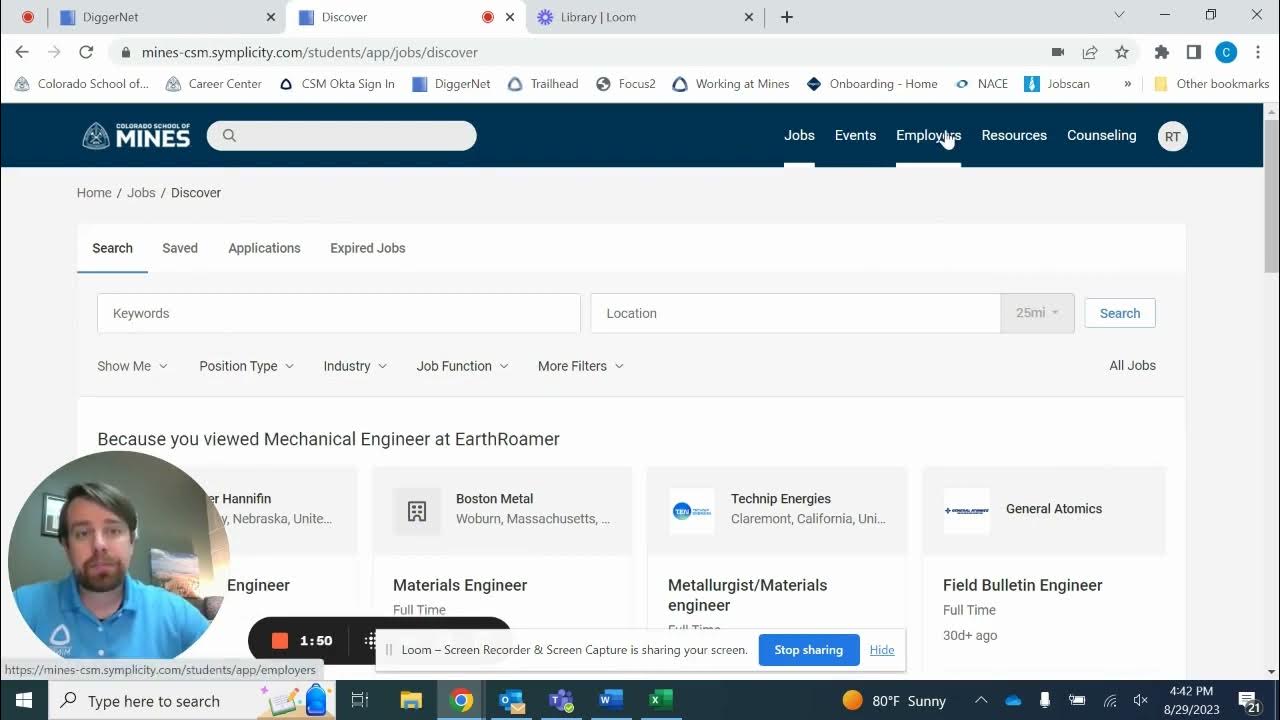
Task: Expand the Position Type filter
Action: (246, 366)
